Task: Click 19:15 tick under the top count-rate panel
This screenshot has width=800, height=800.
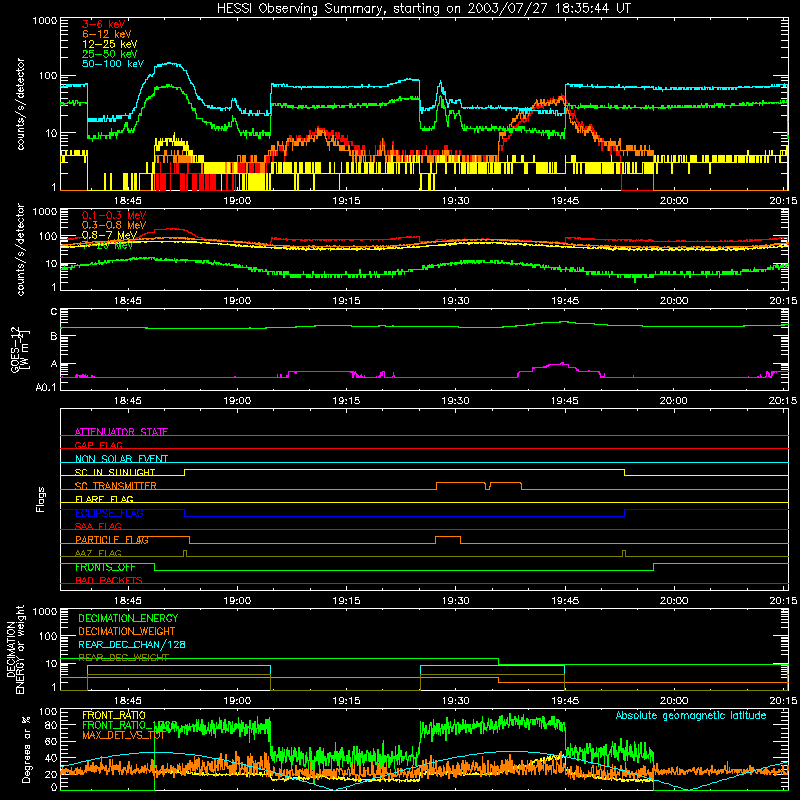Action: point(346,201)
